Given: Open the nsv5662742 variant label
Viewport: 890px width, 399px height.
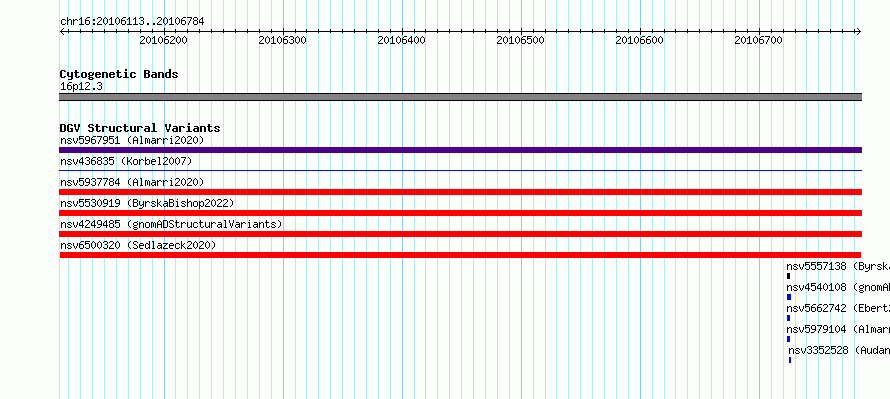Looking at the screenshot, I should pos(838,308).
